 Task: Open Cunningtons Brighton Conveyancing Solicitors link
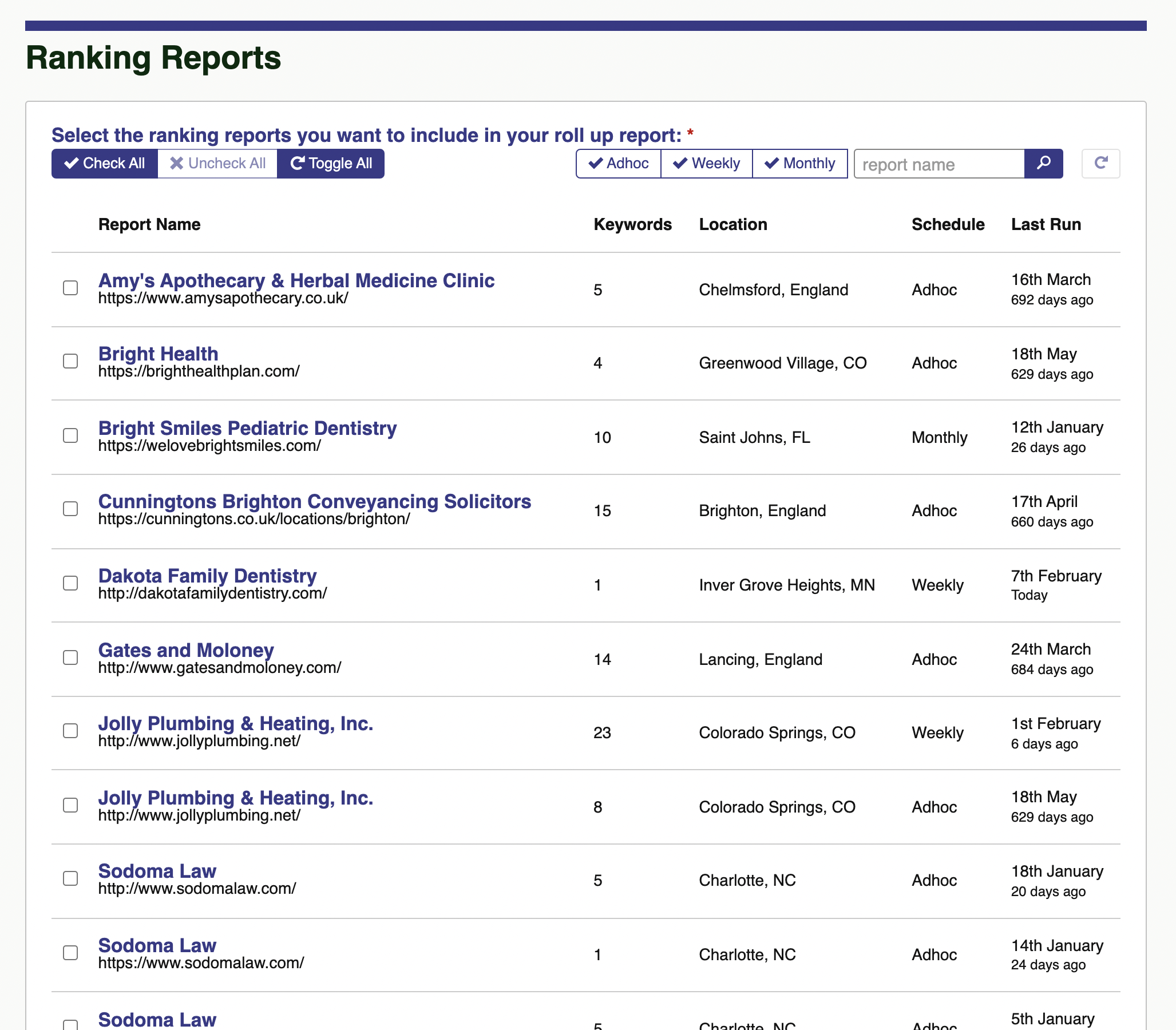(x=314, y=502)
